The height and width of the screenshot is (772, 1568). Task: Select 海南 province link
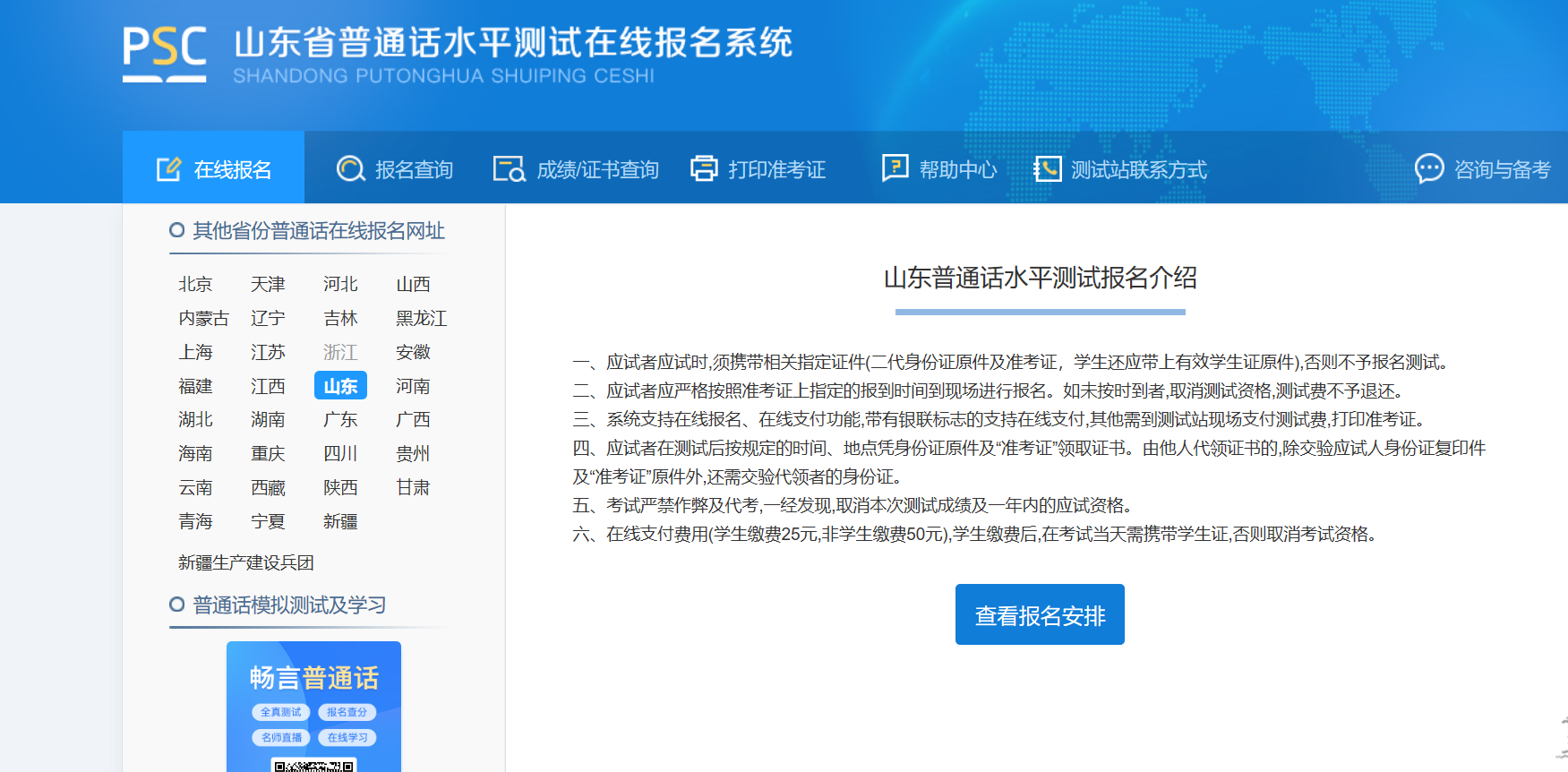point(195,453)
